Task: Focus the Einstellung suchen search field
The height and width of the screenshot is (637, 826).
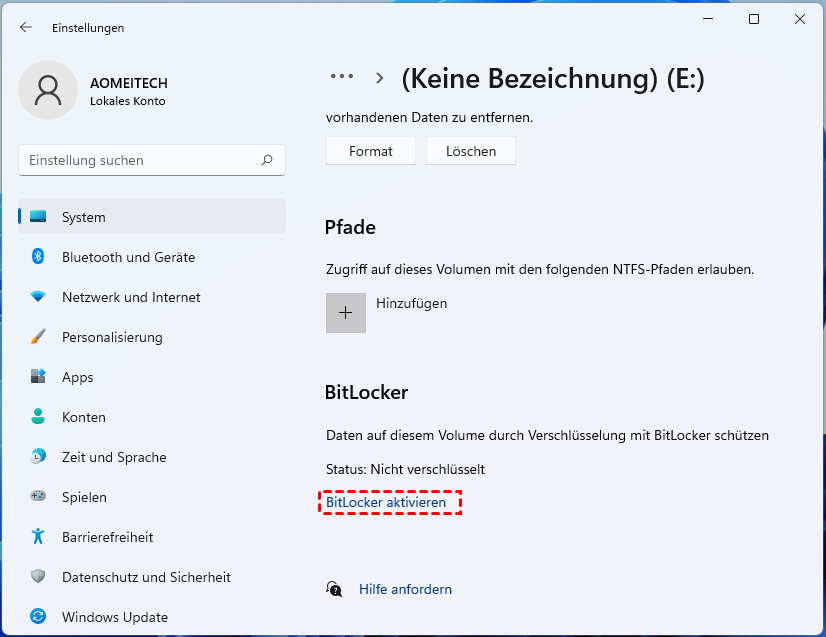Action: [140, 160]
